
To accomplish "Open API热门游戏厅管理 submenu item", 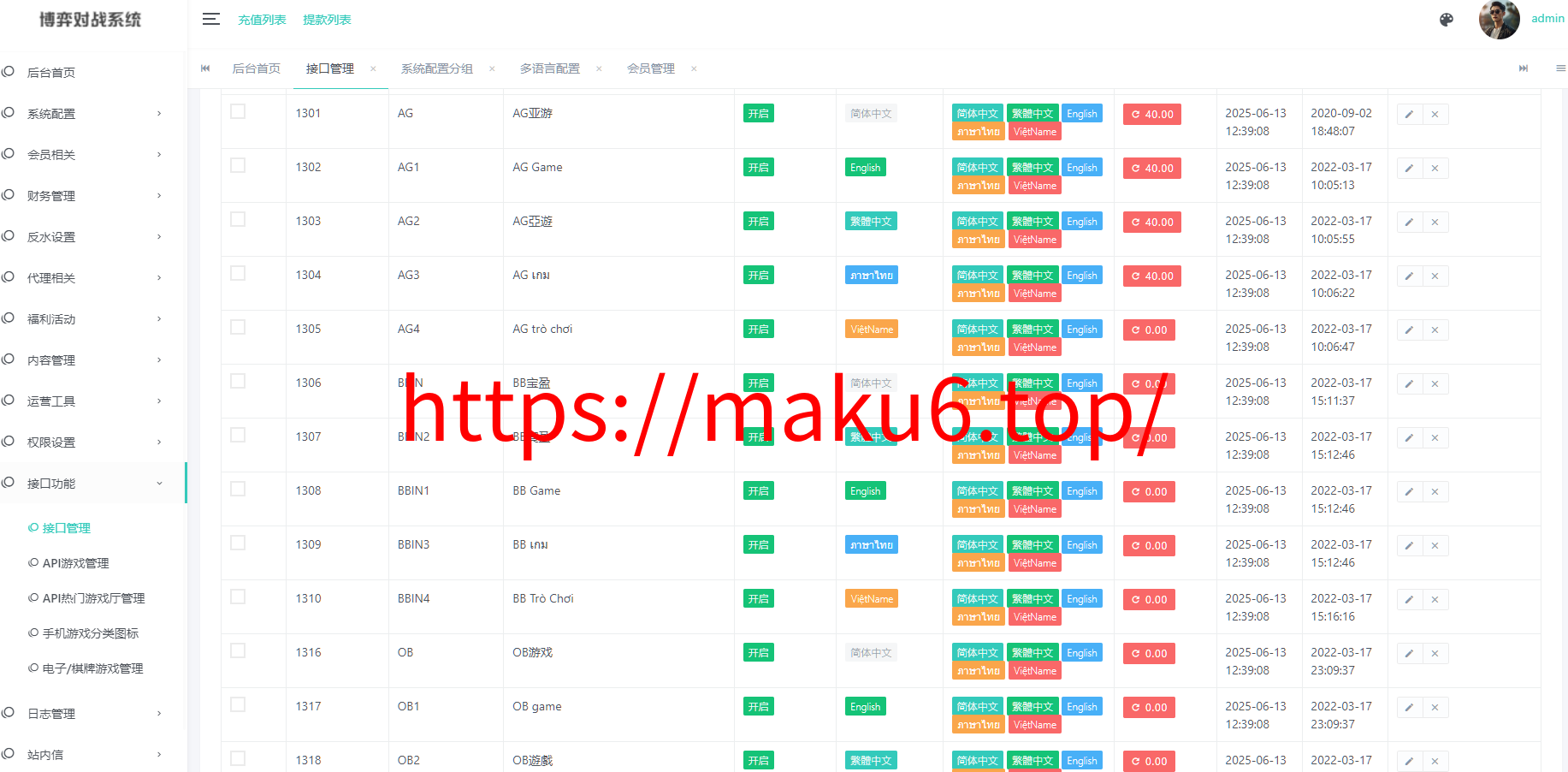I will [94, 598].
